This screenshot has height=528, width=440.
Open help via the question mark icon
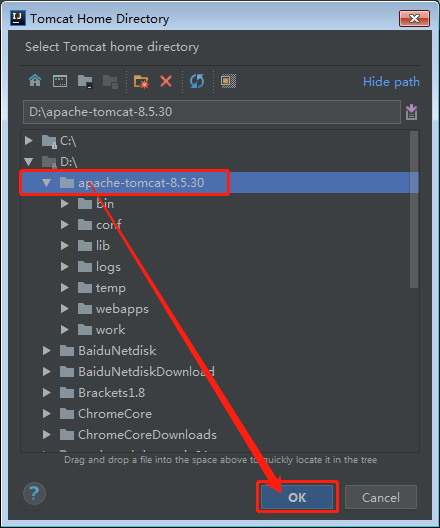pyautogui.click(x=34, y=494)
